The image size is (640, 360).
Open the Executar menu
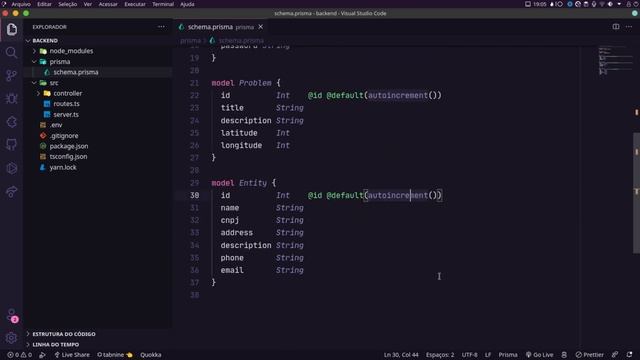[x=135, y=4]
